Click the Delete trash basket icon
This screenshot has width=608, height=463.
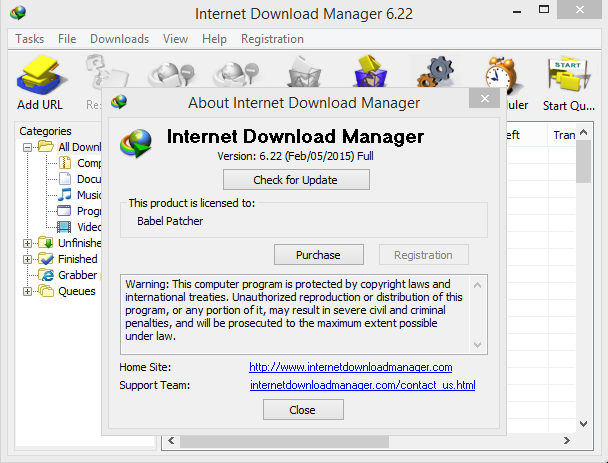pos(305,72)
